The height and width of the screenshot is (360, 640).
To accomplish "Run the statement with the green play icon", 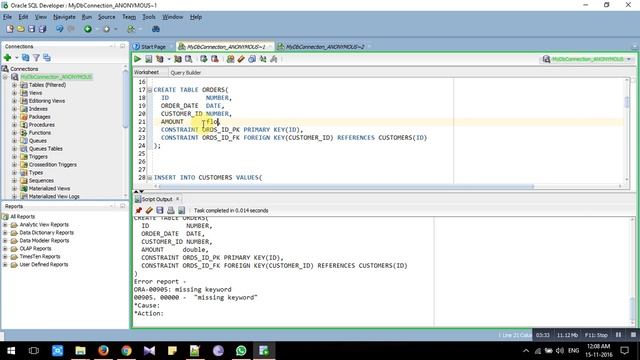I will (x=138, y=59).
